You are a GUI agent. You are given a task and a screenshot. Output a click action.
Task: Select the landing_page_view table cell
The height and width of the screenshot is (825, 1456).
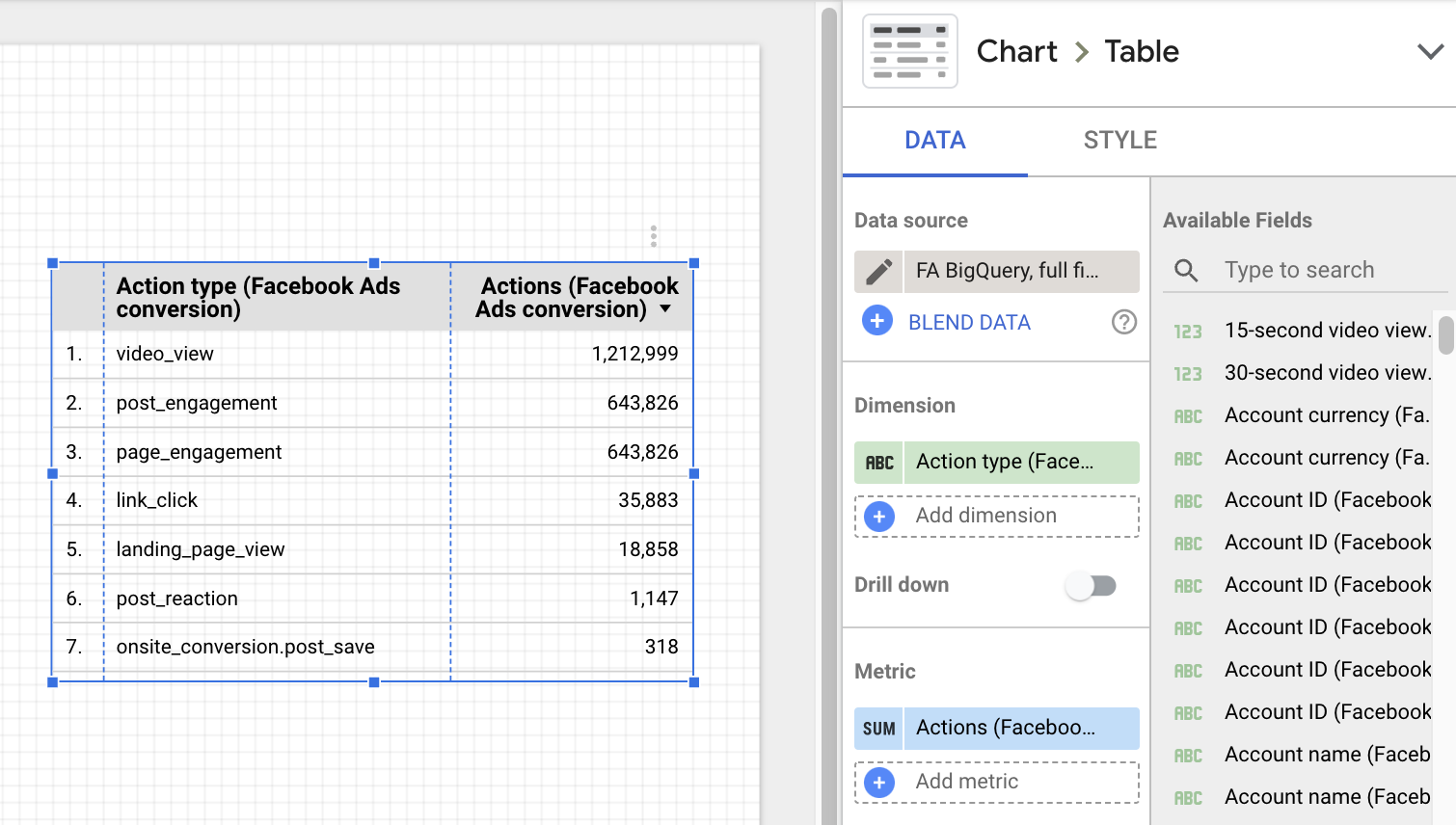[x=277, y=549]
